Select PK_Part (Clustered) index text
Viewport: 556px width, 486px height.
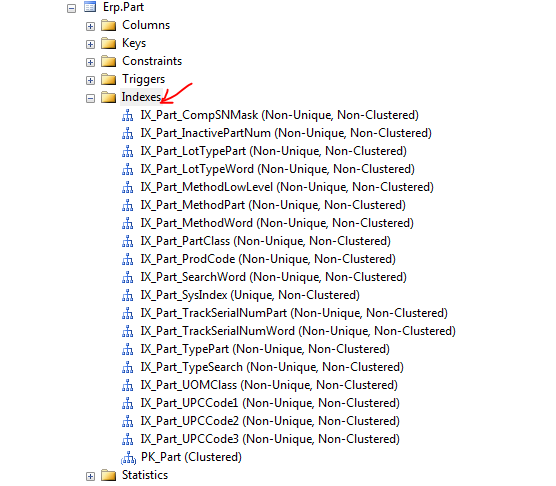[191, 458]
